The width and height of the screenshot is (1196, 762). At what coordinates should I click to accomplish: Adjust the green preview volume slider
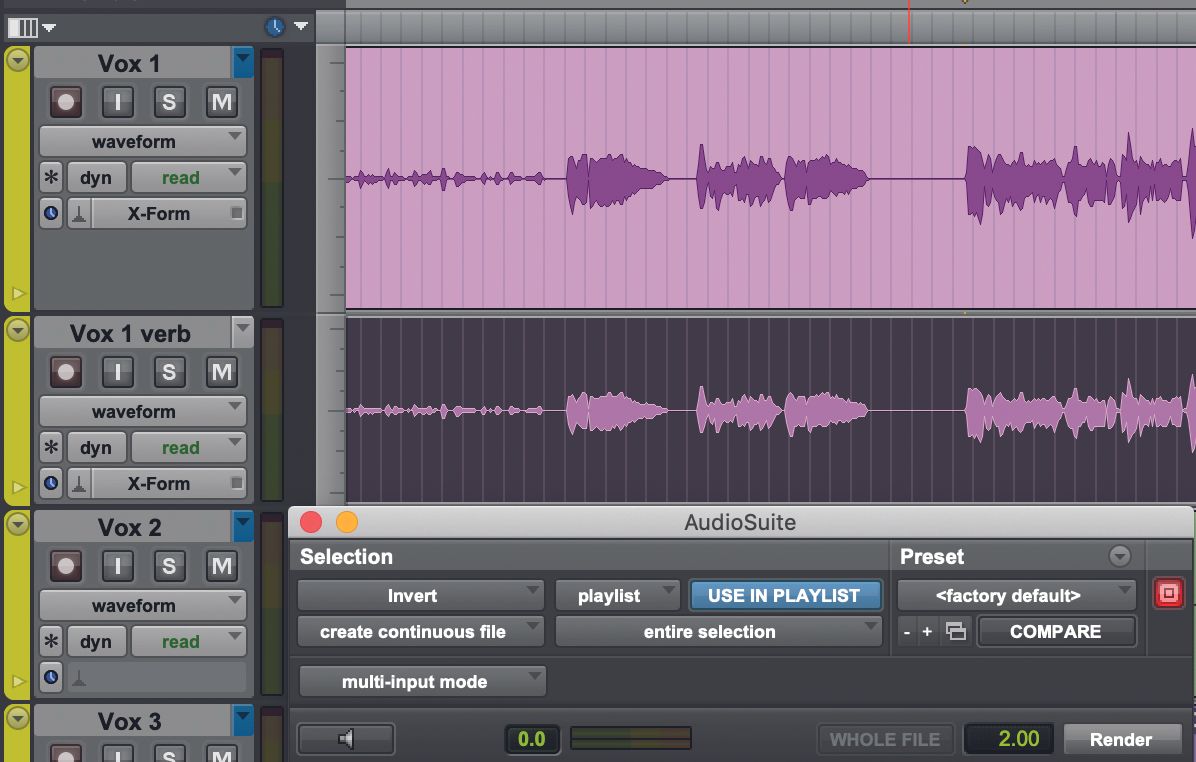tap(630, 738)
